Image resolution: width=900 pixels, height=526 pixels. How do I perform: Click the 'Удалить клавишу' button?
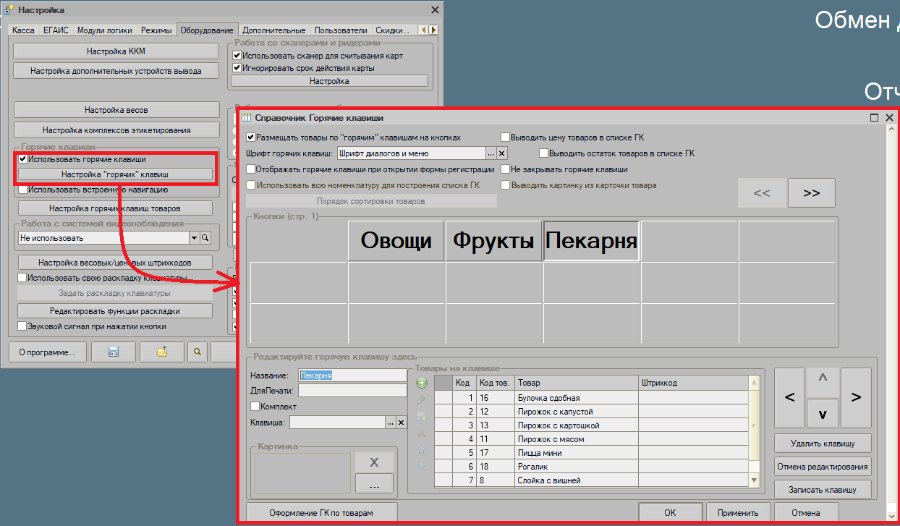pyautogui.click(x=823, y=443)
